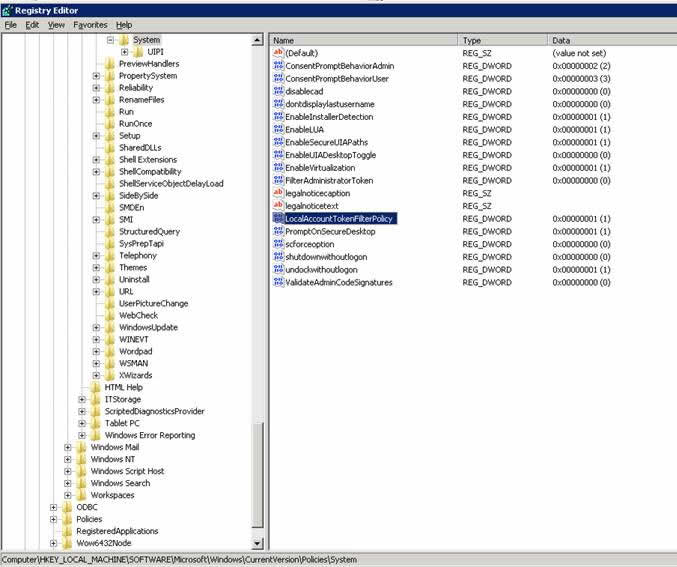Open the Edit menu

pyautogui.click(x=32, y=24)
